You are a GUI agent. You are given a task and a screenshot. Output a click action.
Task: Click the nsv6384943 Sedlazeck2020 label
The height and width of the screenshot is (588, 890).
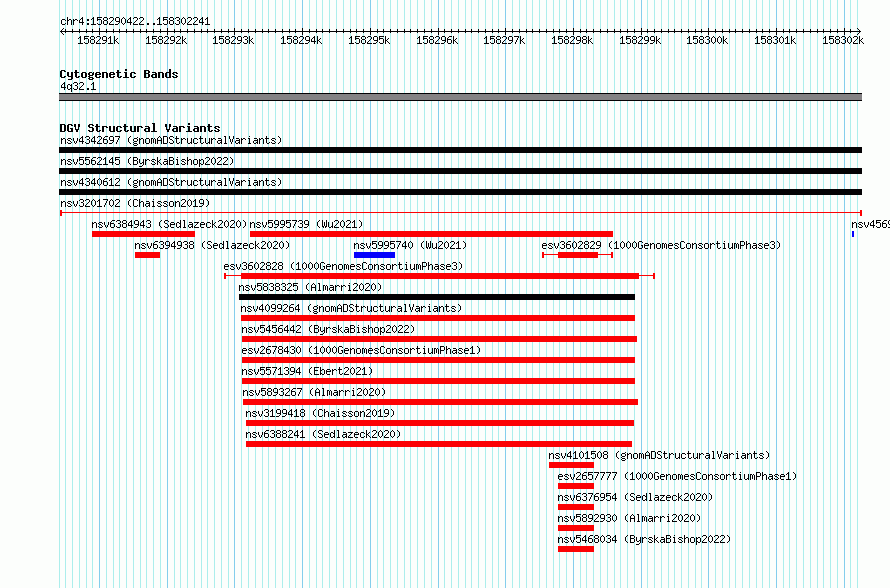point(169,224)
